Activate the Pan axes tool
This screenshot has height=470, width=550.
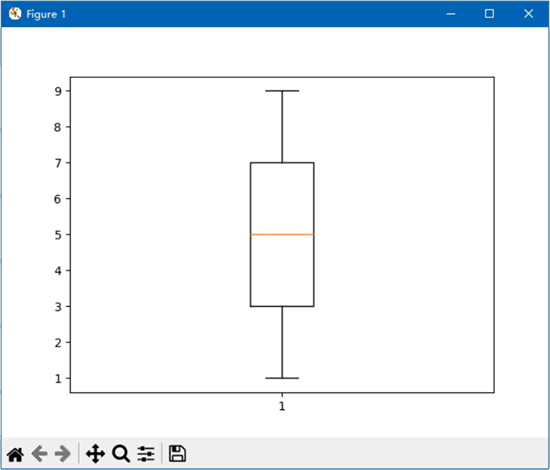coord(95,454)
